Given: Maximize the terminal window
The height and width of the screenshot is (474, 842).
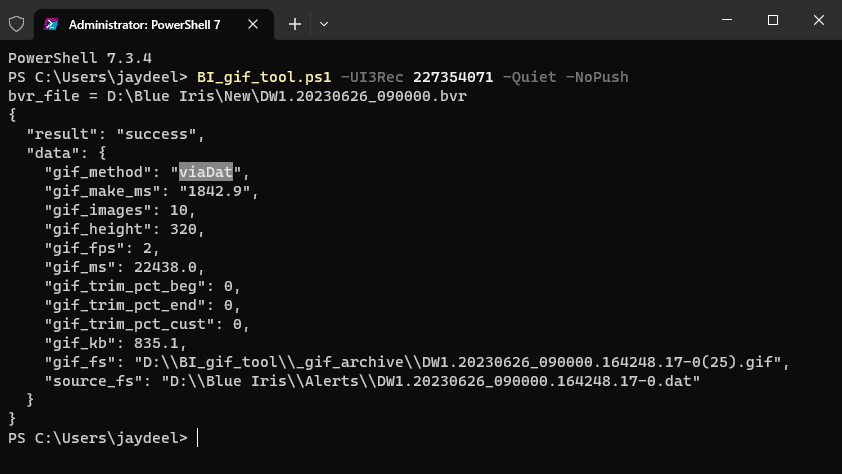Looking at the screenshot, I should (773, 20).
